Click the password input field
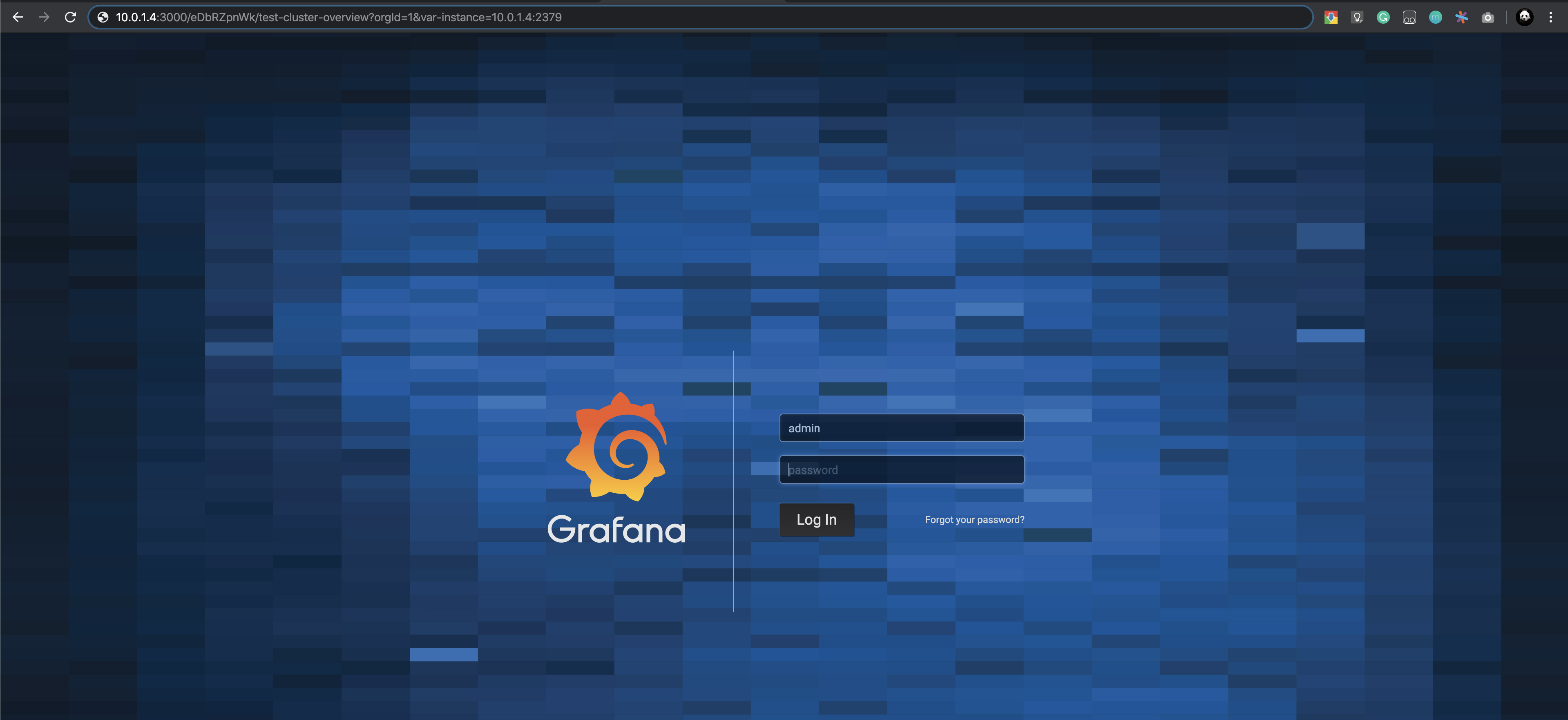This screenshot has height=720, width=1568. pos(901,469)
